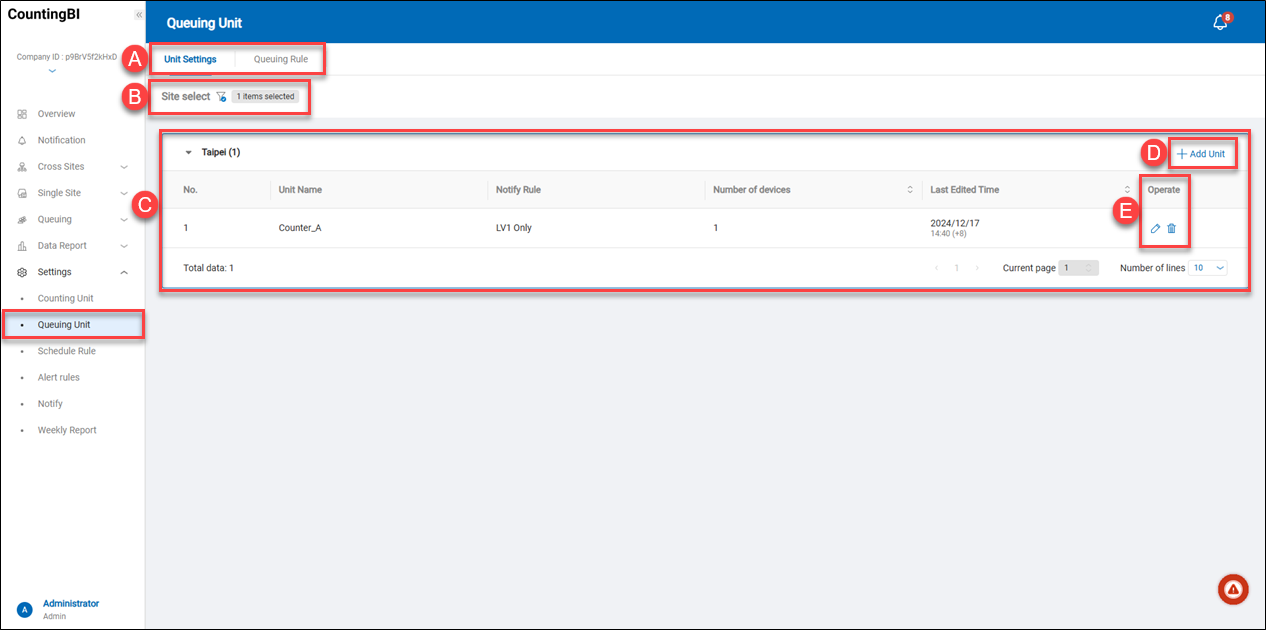Open the Site select filter icon
This screenshot has width=1266, height=630.
tap(221, 97)
